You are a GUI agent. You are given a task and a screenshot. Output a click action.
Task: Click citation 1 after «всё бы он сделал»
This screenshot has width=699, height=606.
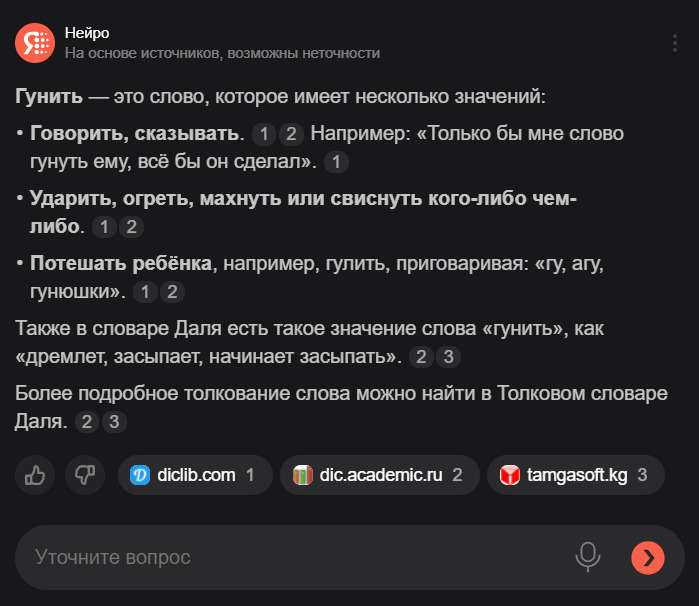point(337,162)
